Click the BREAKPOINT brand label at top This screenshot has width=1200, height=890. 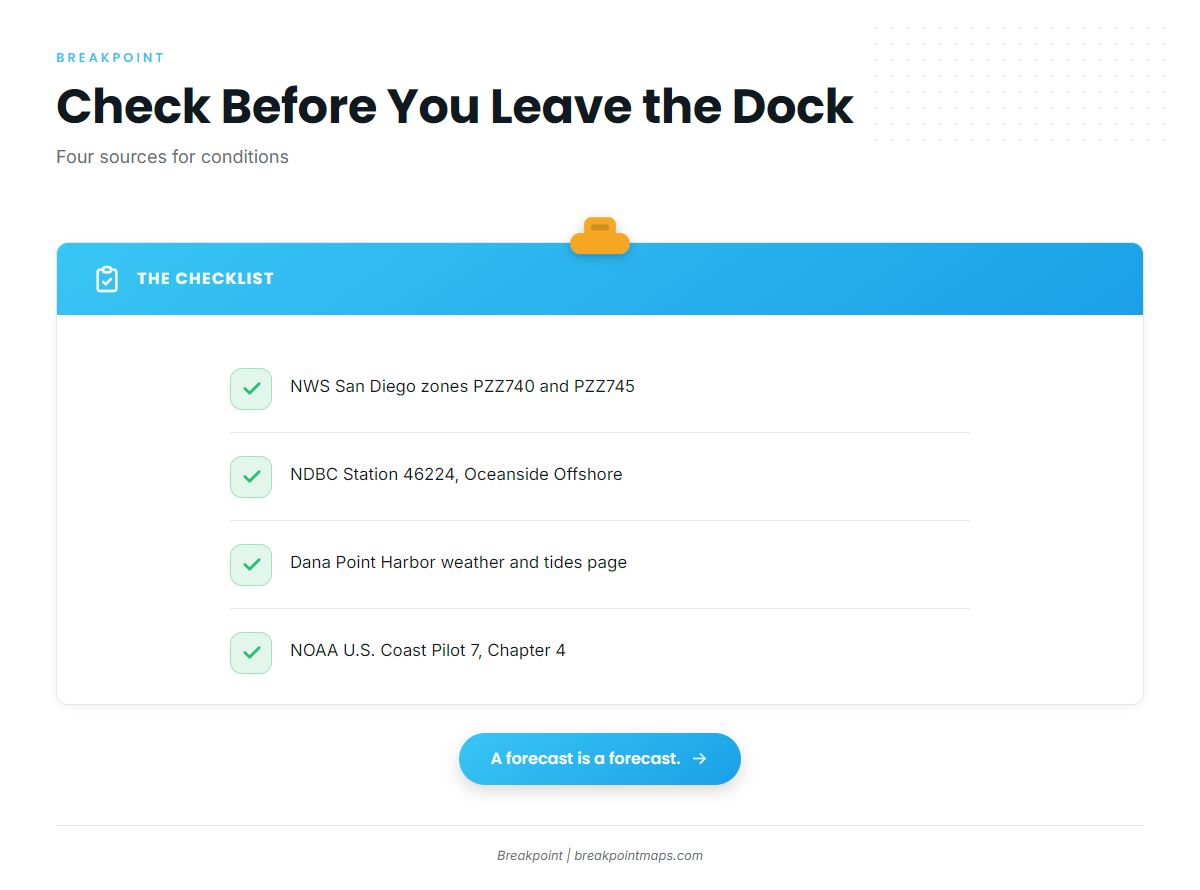(x=110, y=58)
